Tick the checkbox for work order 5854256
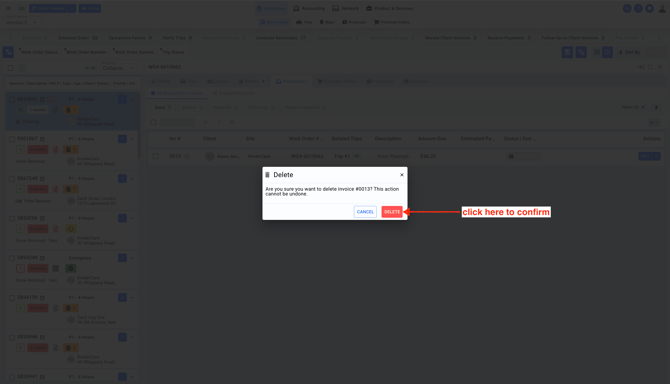This screenshot has height=384, width=670. point(12,218)
